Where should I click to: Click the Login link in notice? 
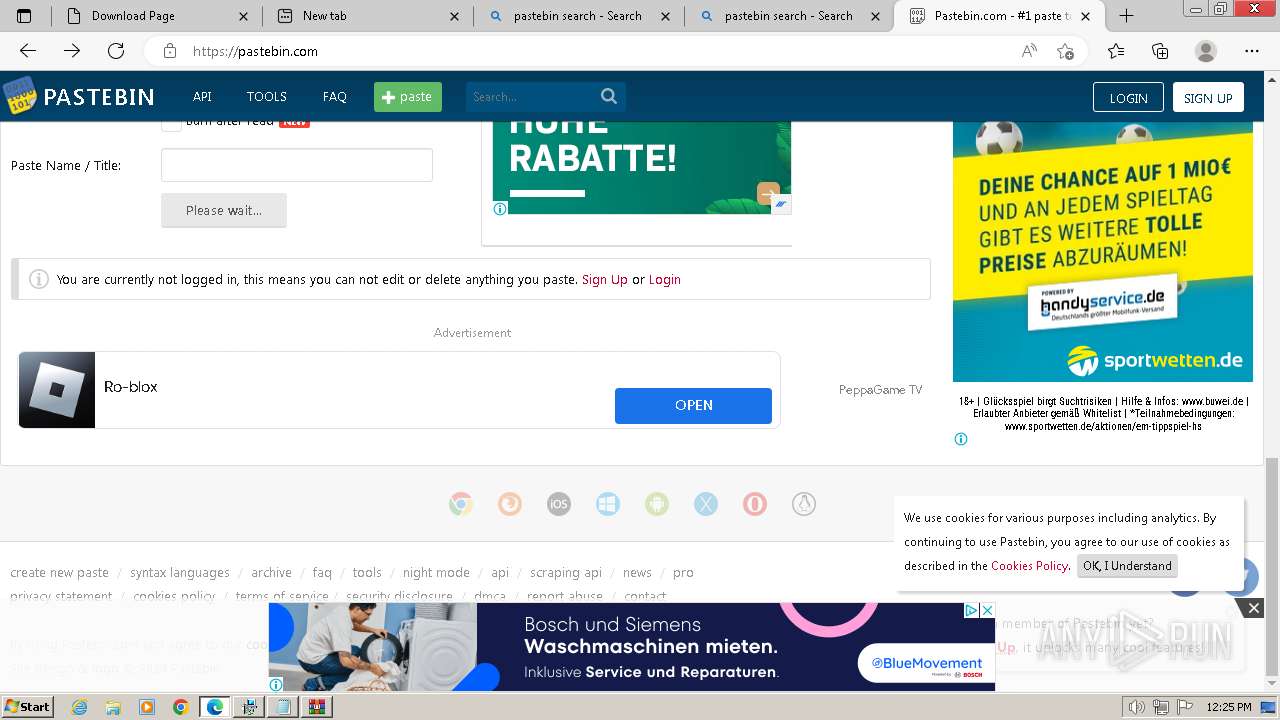pos(665,280)
